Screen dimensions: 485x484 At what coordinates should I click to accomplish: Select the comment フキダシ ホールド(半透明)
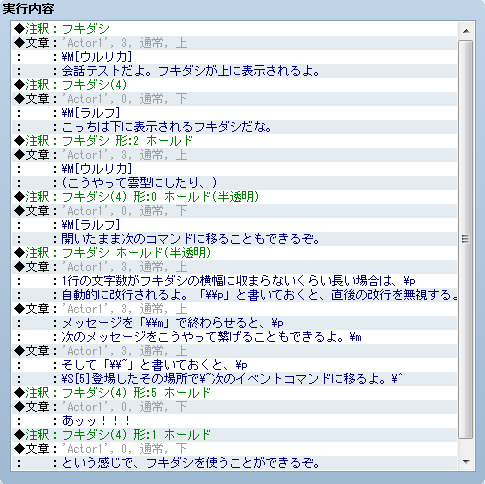(x=234, y=253)
